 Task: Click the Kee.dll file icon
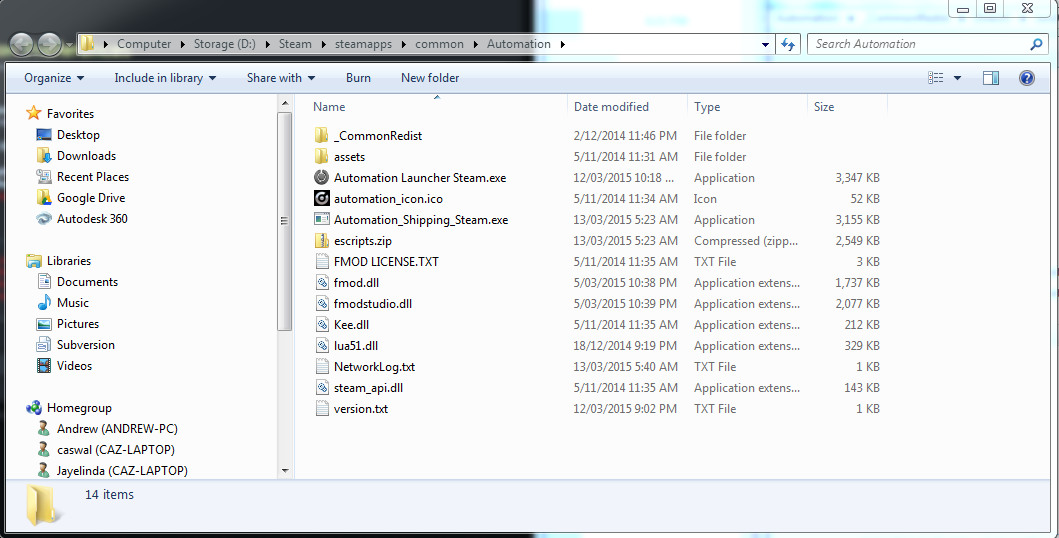(x=321, y=325)
